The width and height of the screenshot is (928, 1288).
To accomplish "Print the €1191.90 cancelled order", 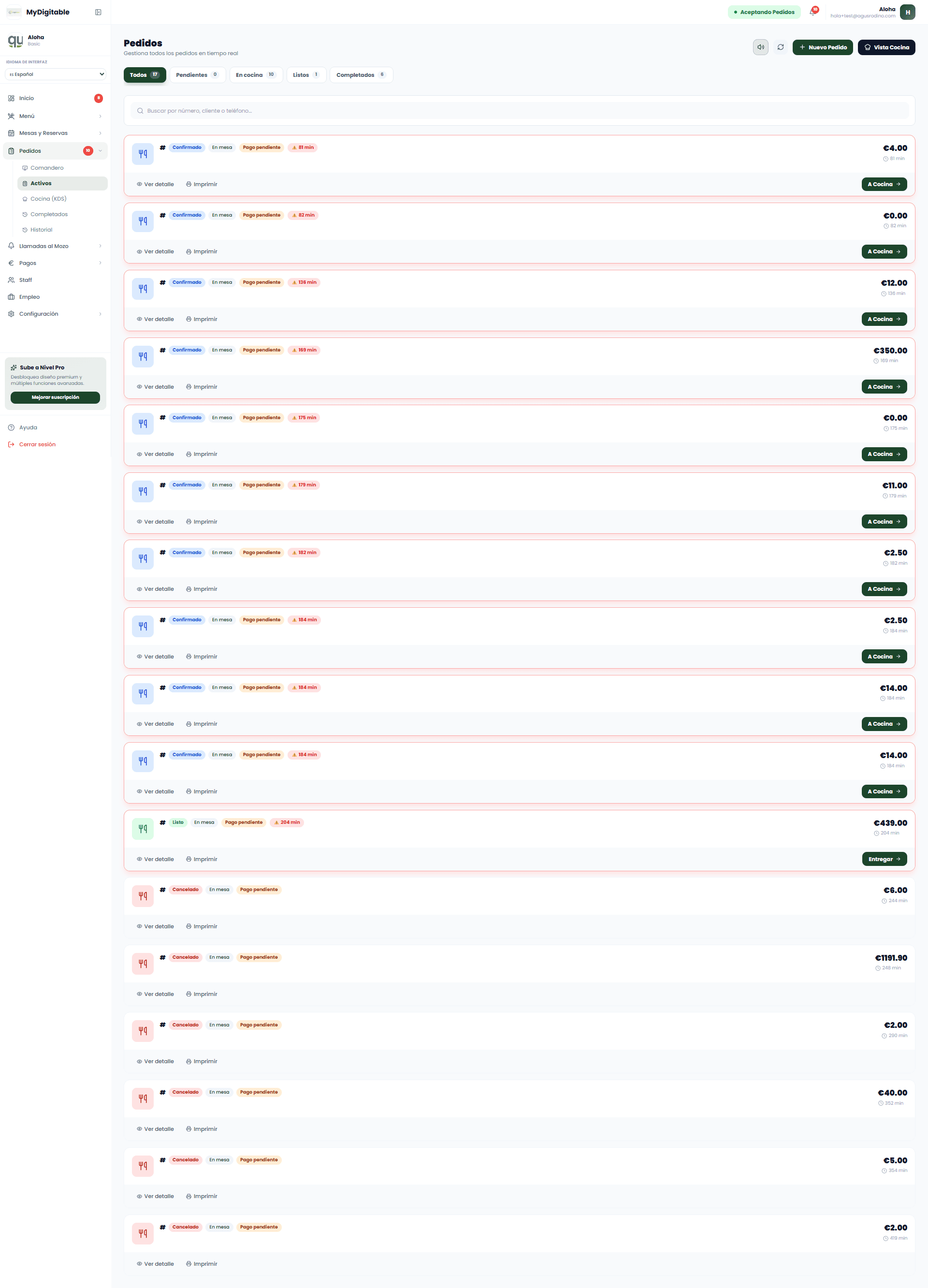I will click(202, 994).
